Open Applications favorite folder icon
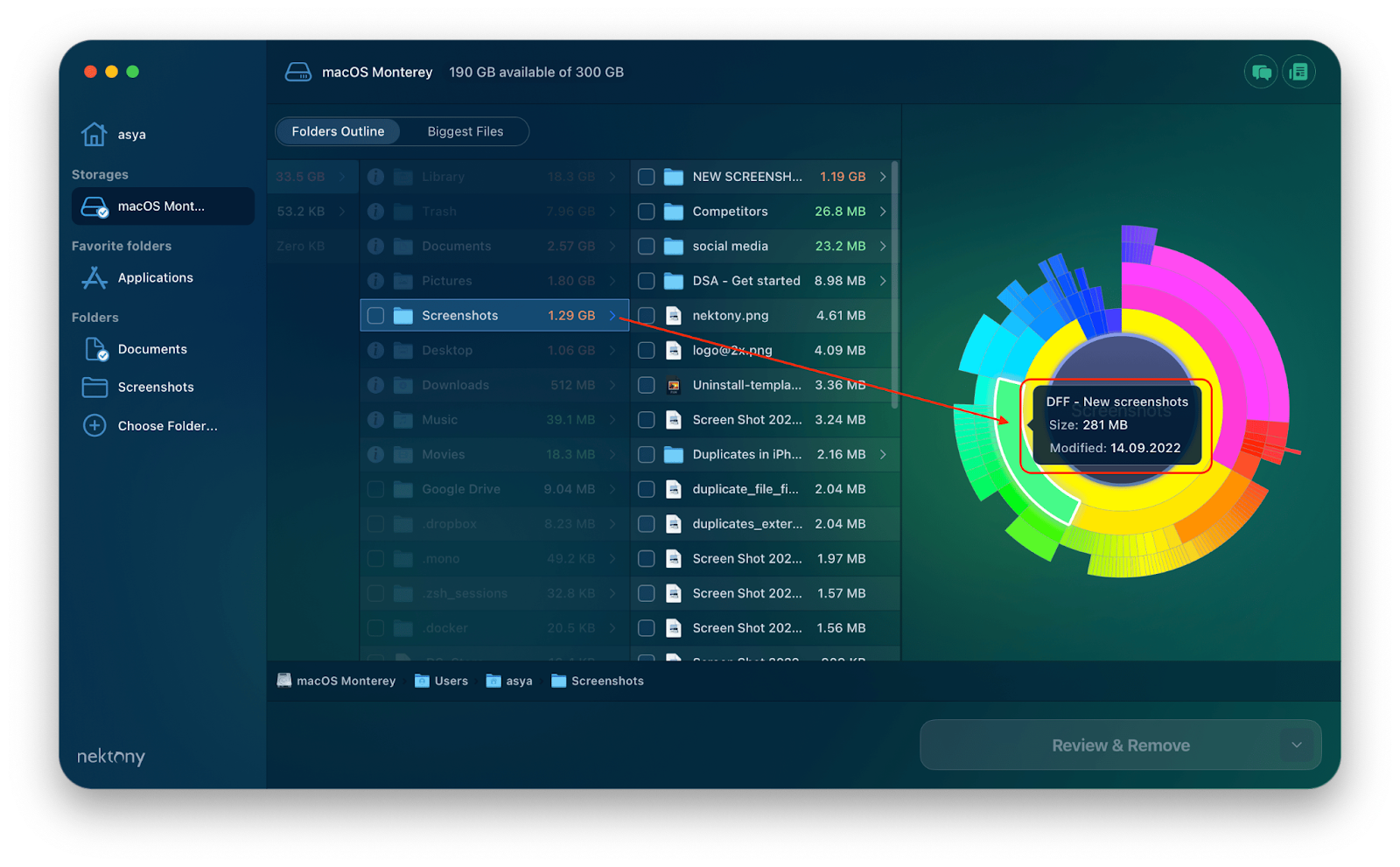This screenshot has height=867, width=1400. [x=94, y=277]
